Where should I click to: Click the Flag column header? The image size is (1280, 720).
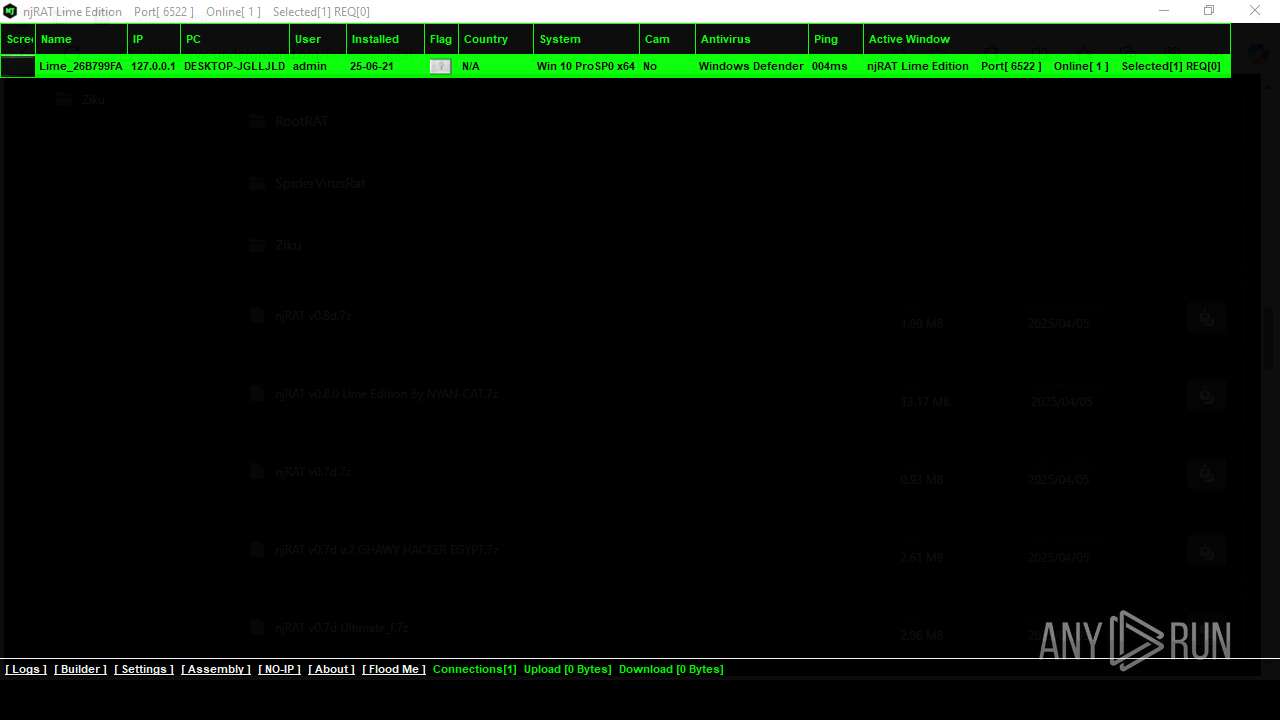click(x=442, y=39)
